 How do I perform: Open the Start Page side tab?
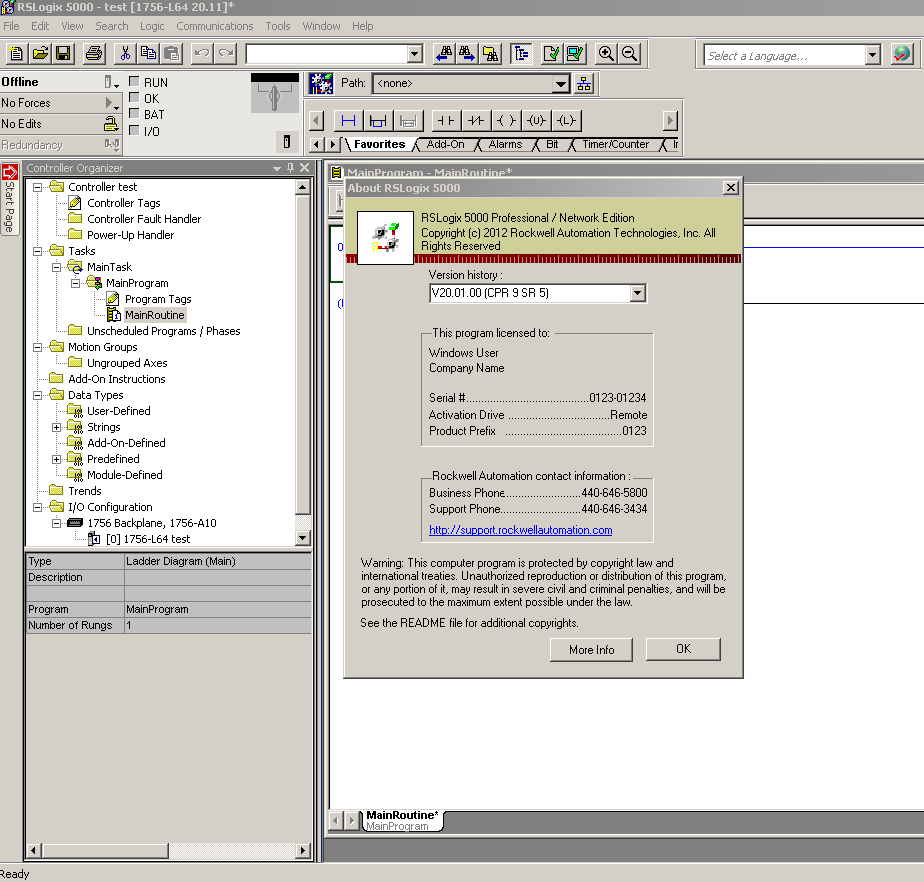point(9,199)
